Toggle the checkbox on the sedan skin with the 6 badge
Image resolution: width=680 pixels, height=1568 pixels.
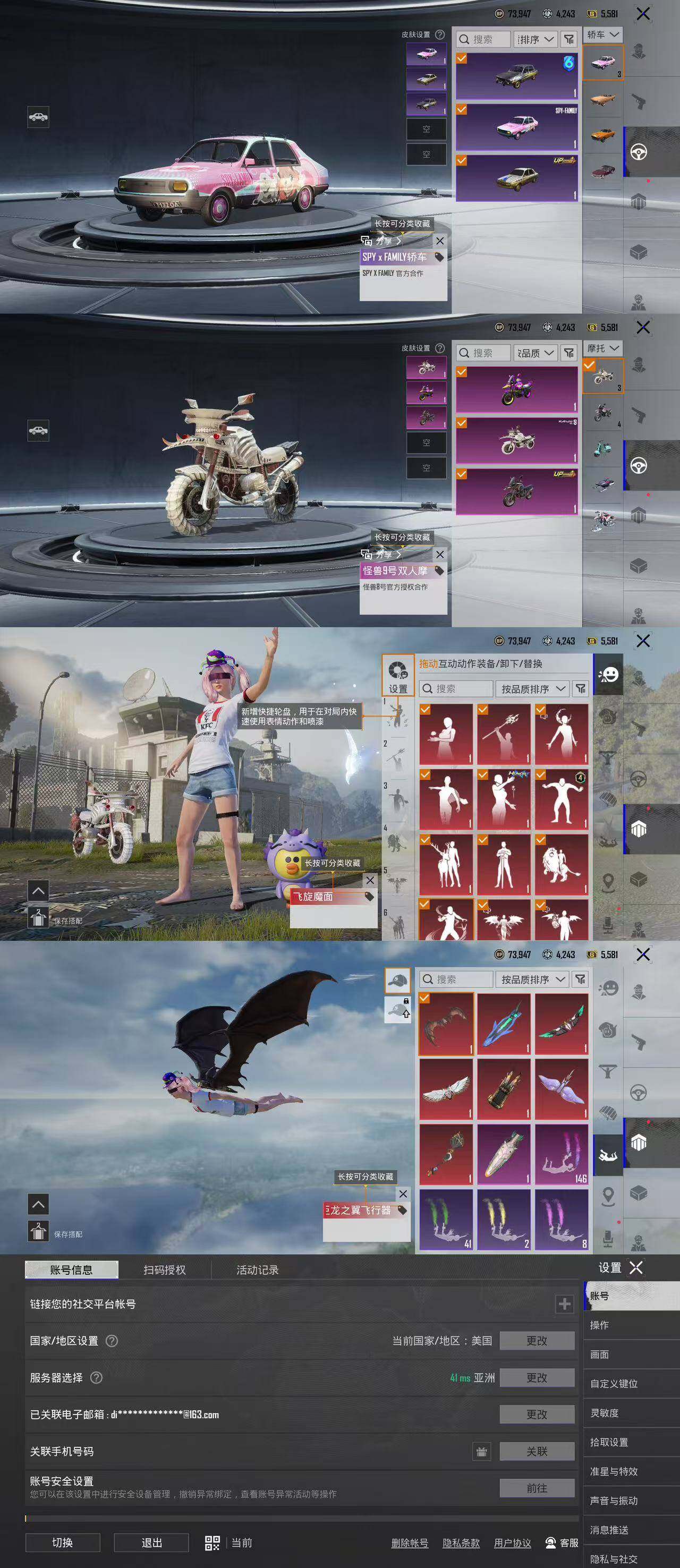462,58
